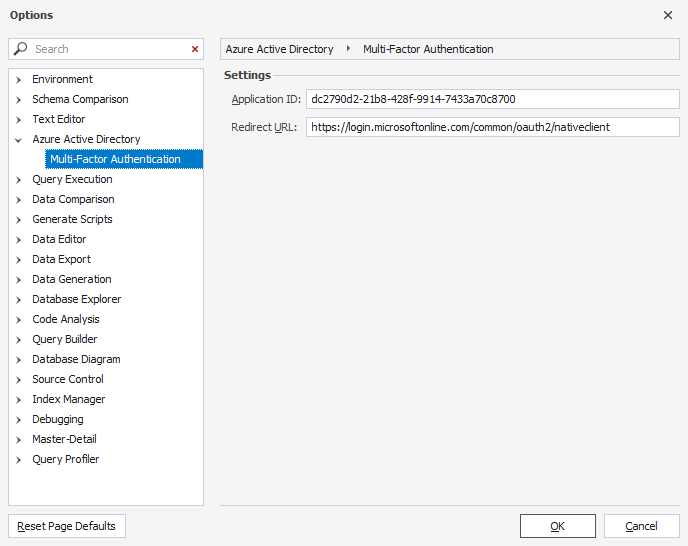Select the Index Manager tree item

(69, 399)
